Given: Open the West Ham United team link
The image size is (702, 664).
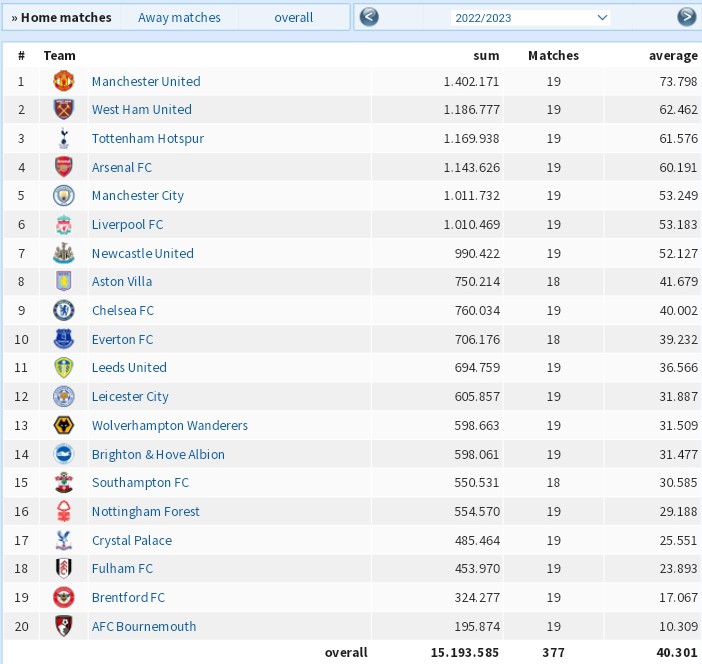Looking at the screenshot, I should (141, 110).
